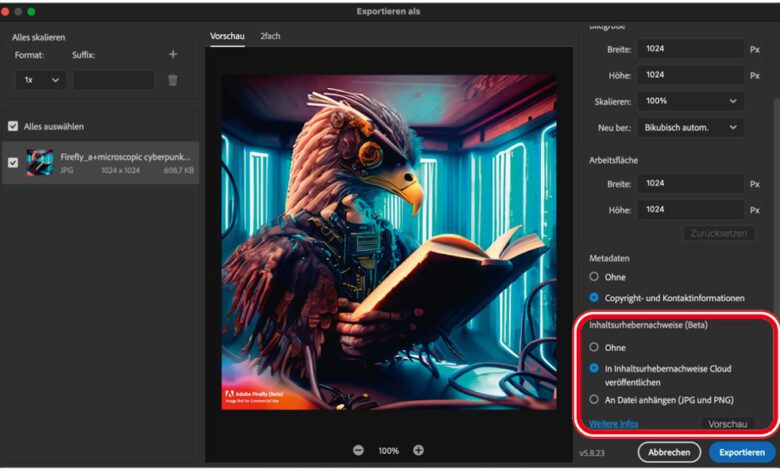Click the blue 'Exportieren' button

coord(742,452)
